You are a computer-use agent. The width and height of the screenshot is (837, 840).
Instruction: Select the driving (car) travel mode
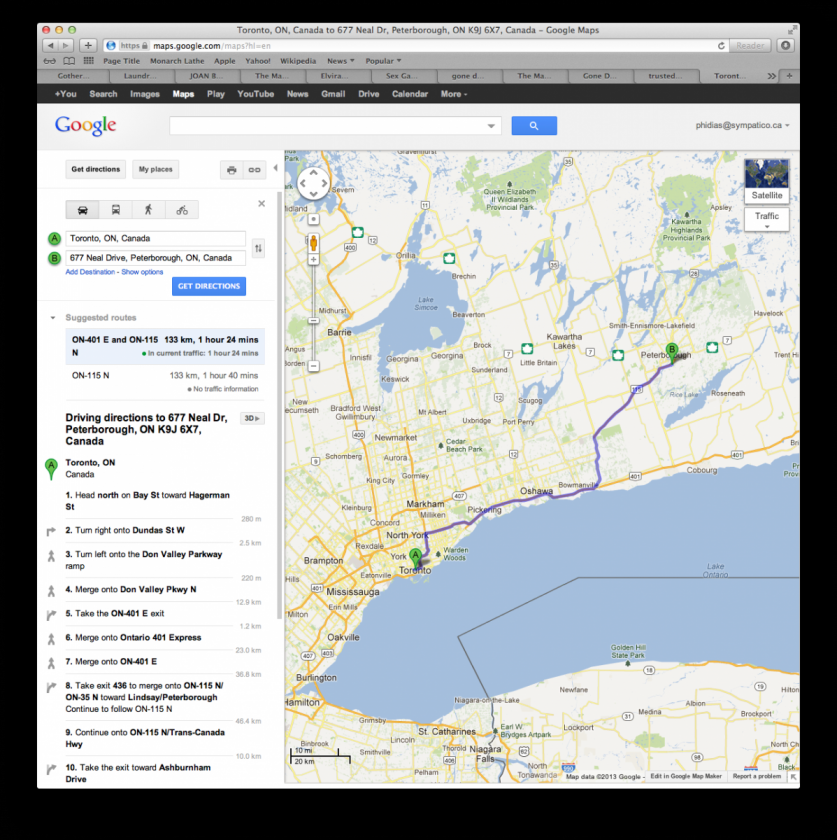click(82, 210)
